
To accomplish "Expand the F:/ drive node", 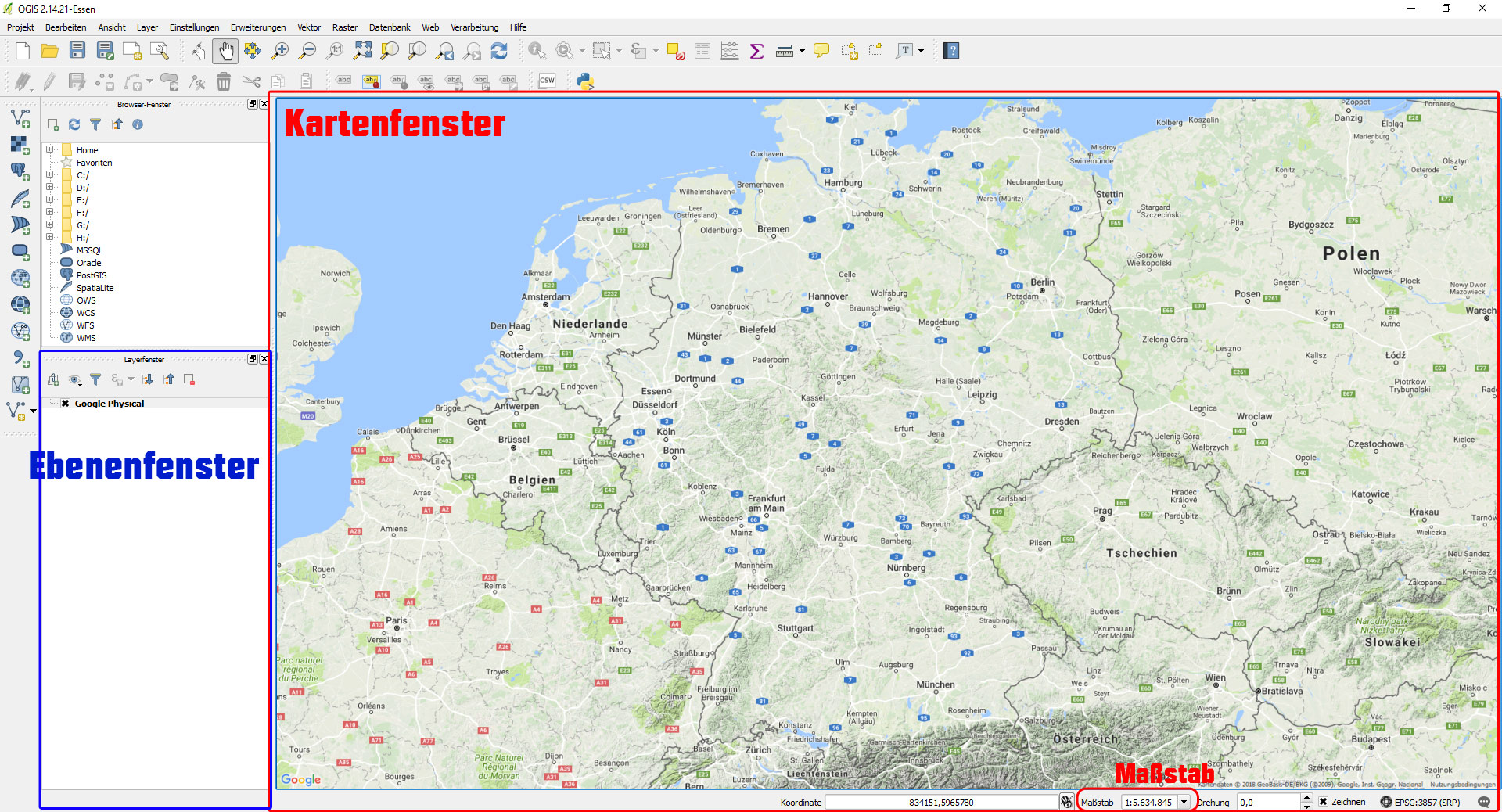I will (x=49, y=212).
